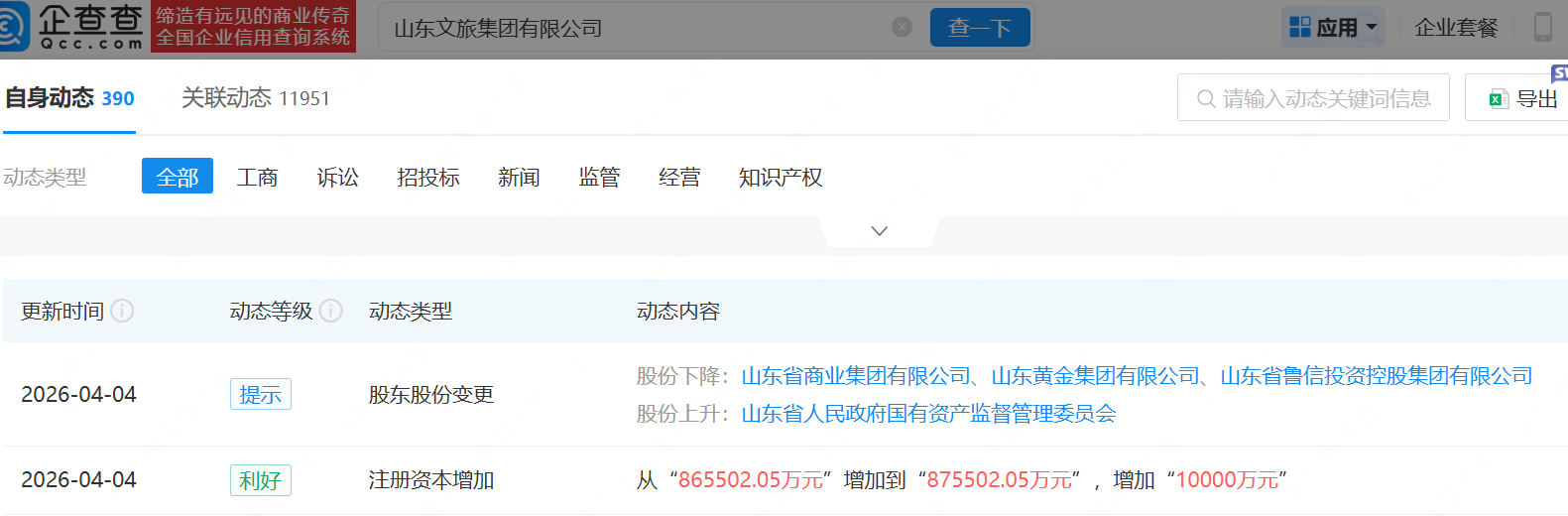Filter dynamics by 招标标 type 招投标
Viewport: 1568px width, 516px height.
tap(428, 177)
